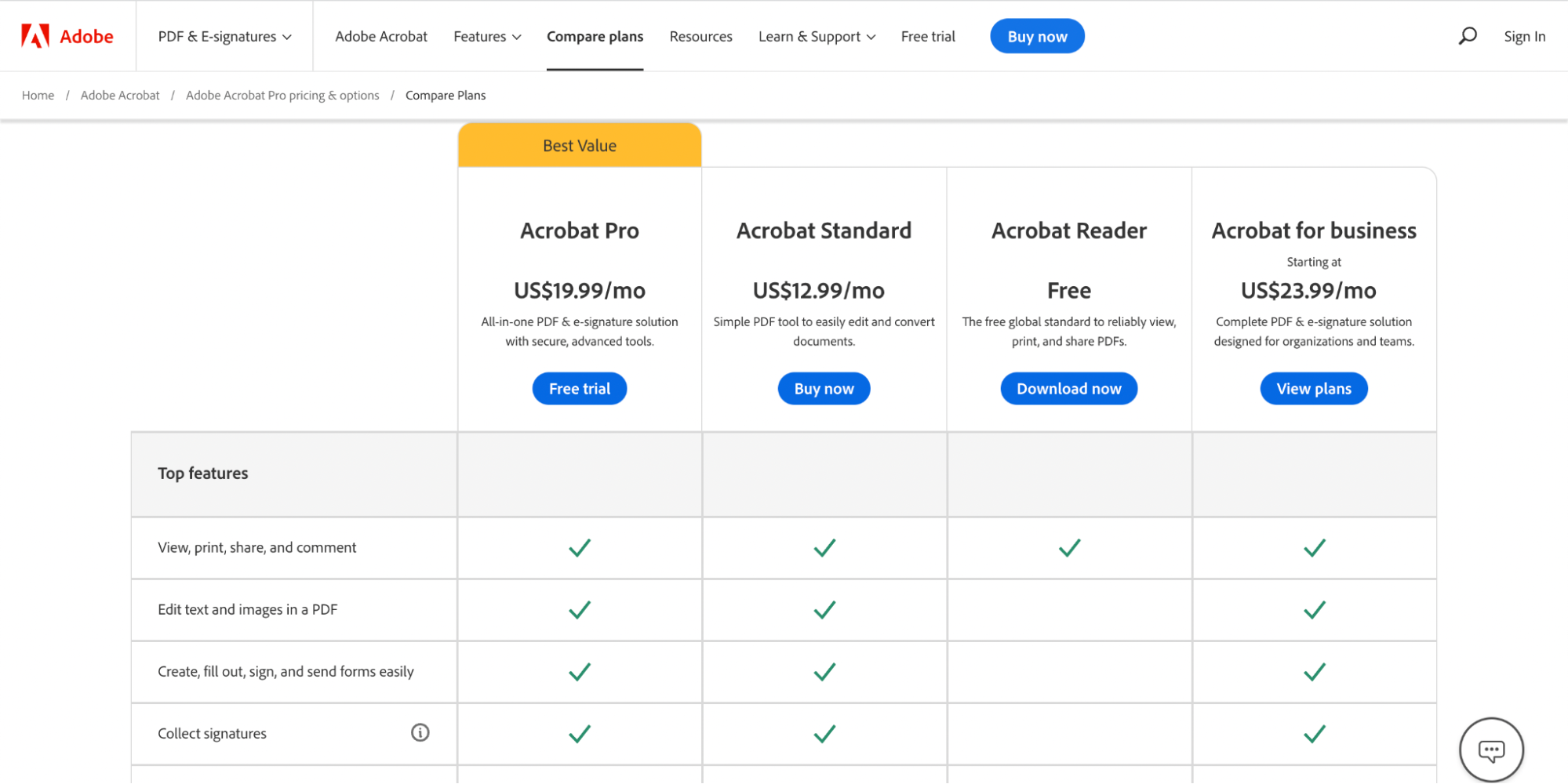Expand the PDF & E-signatures dropdown
The height and width of the screenshot is (784, 1568).
224,37
